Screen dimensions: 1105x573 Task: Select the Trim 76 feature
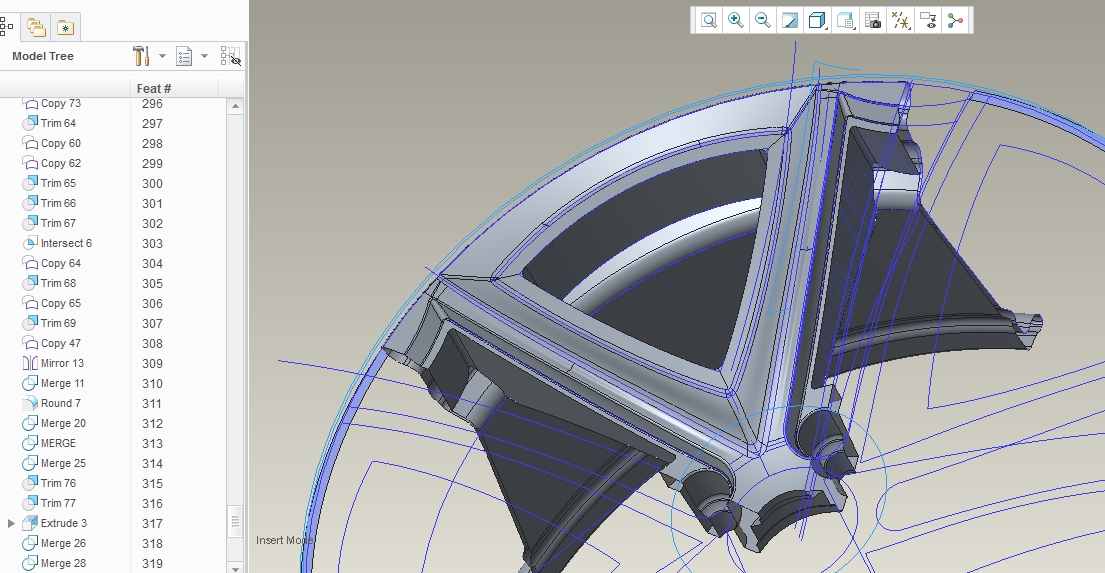[x=58, y=483]
